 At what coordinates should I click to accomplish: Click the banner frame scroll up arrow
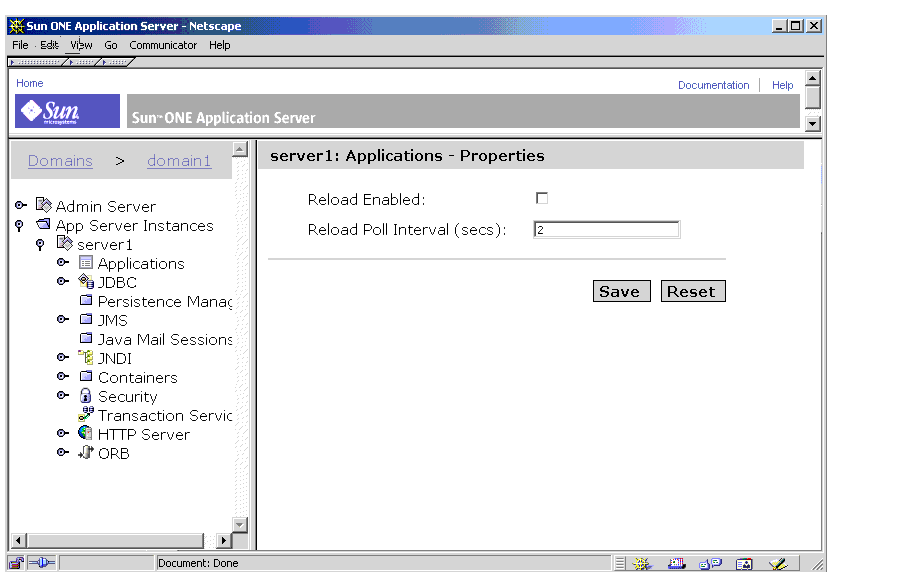[x=813, y=78]
